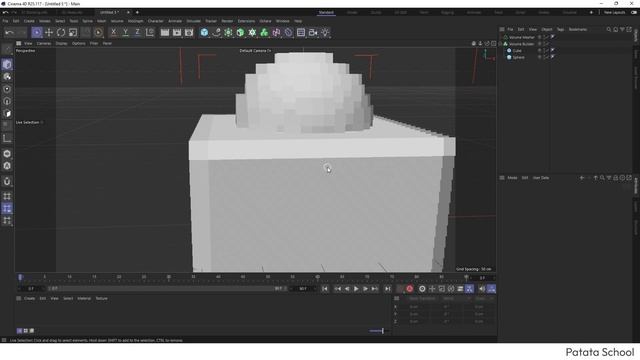This screenshot has height=360, width=640.
Task: Add a Cube primitive from toolbar
Action: [204, 32]
